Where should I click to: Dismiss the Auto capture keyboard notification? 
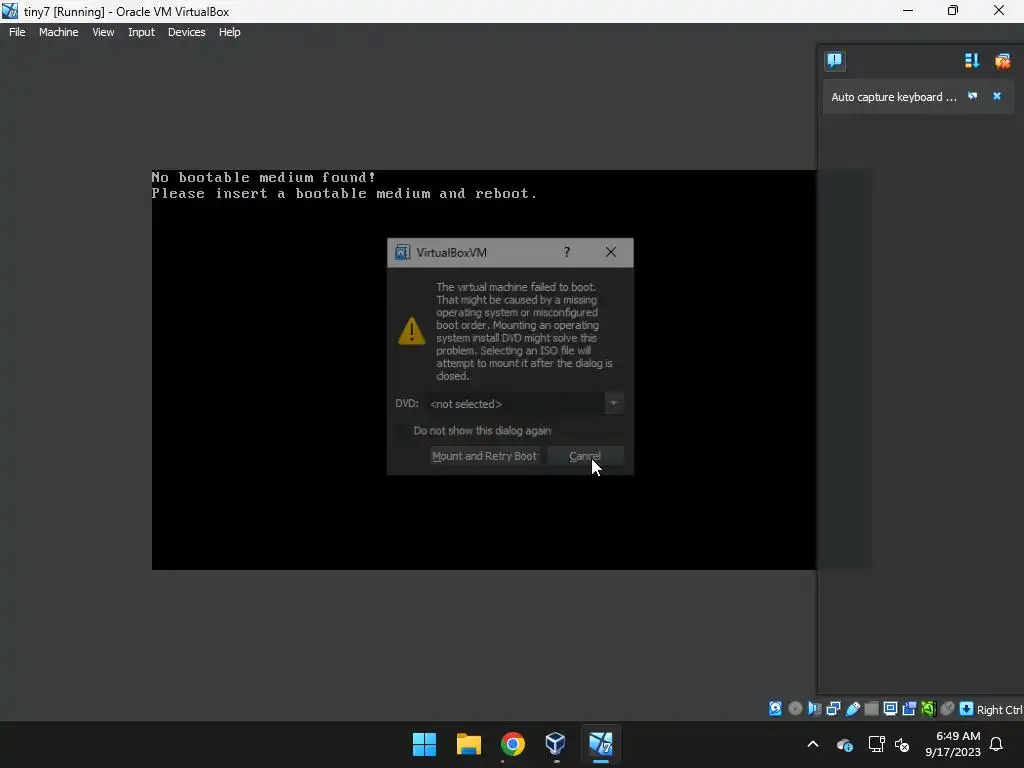tap(997, 96)
